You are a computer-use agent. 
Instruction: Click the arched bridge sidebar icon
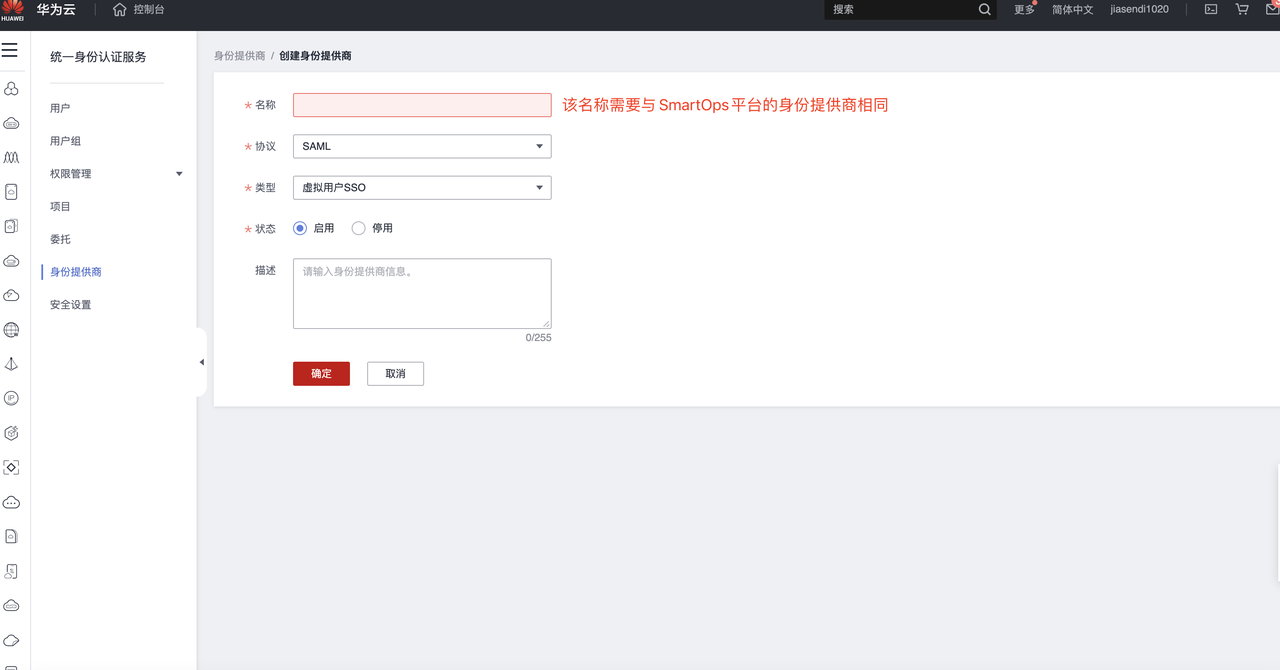tap(11, 158)
